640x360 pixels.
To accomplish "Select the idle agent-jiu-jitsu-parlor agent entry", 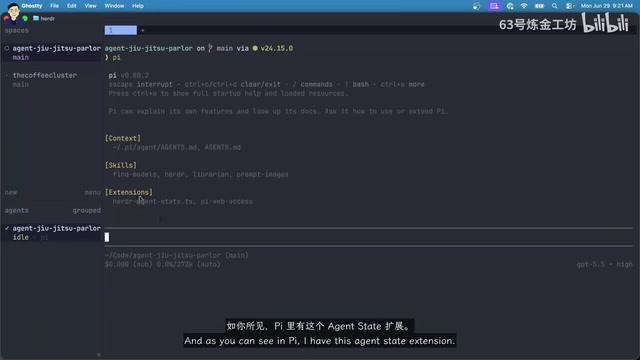I will click(52, 233).
